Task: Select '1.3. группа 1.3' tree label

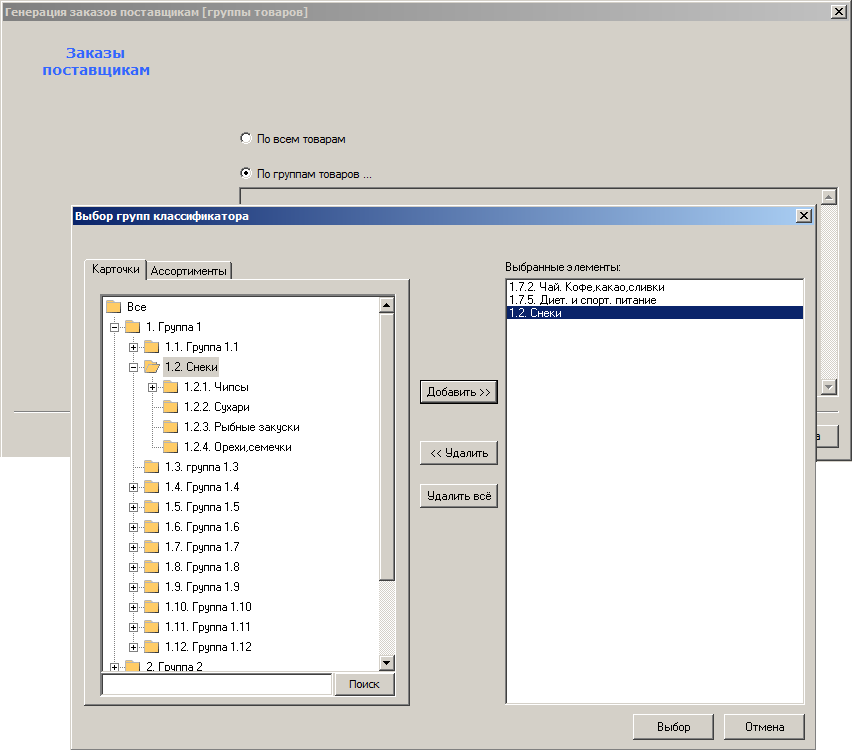Action: (202, 467)
